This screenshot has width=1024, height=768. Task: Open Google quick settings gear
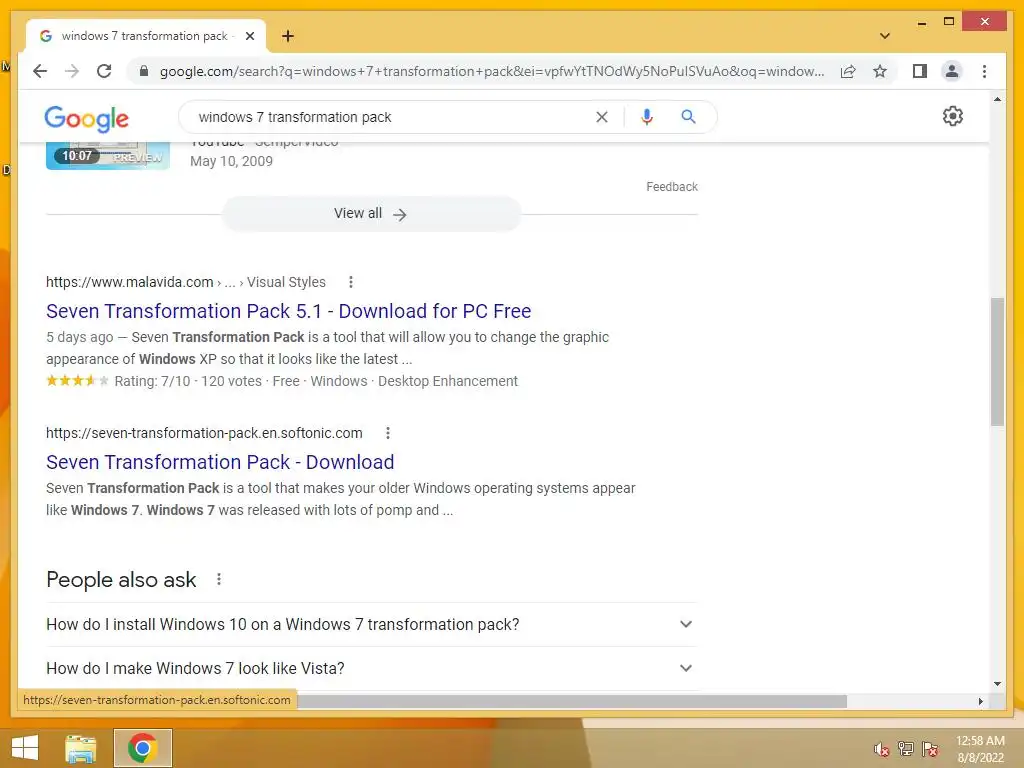pyautogui.click(x=953, y=116)
